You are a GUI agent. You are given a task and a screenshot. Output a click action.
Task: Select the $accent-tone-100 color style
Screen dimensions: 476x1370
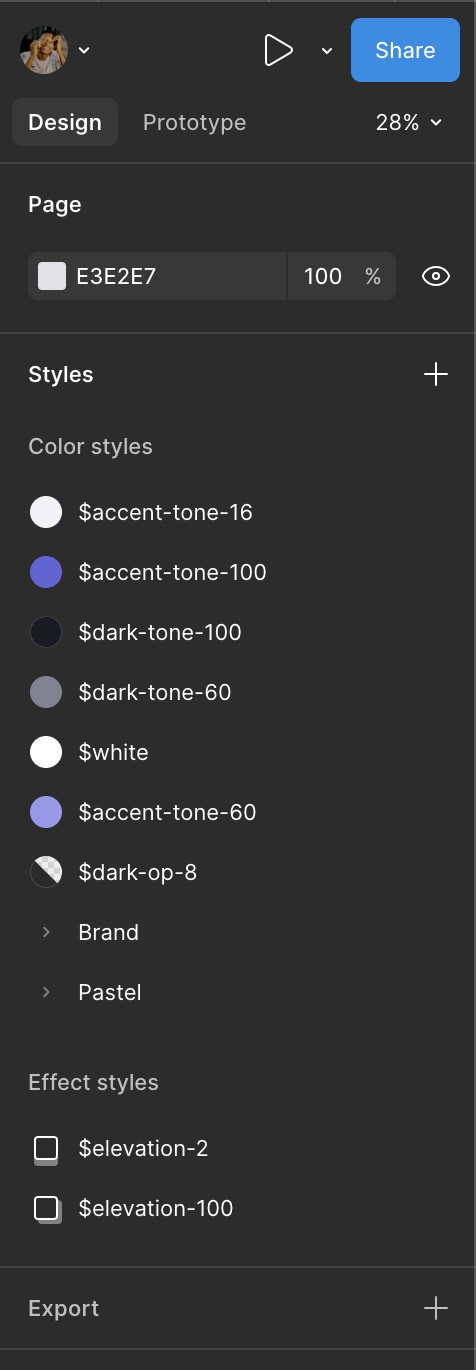coord(172,572)
